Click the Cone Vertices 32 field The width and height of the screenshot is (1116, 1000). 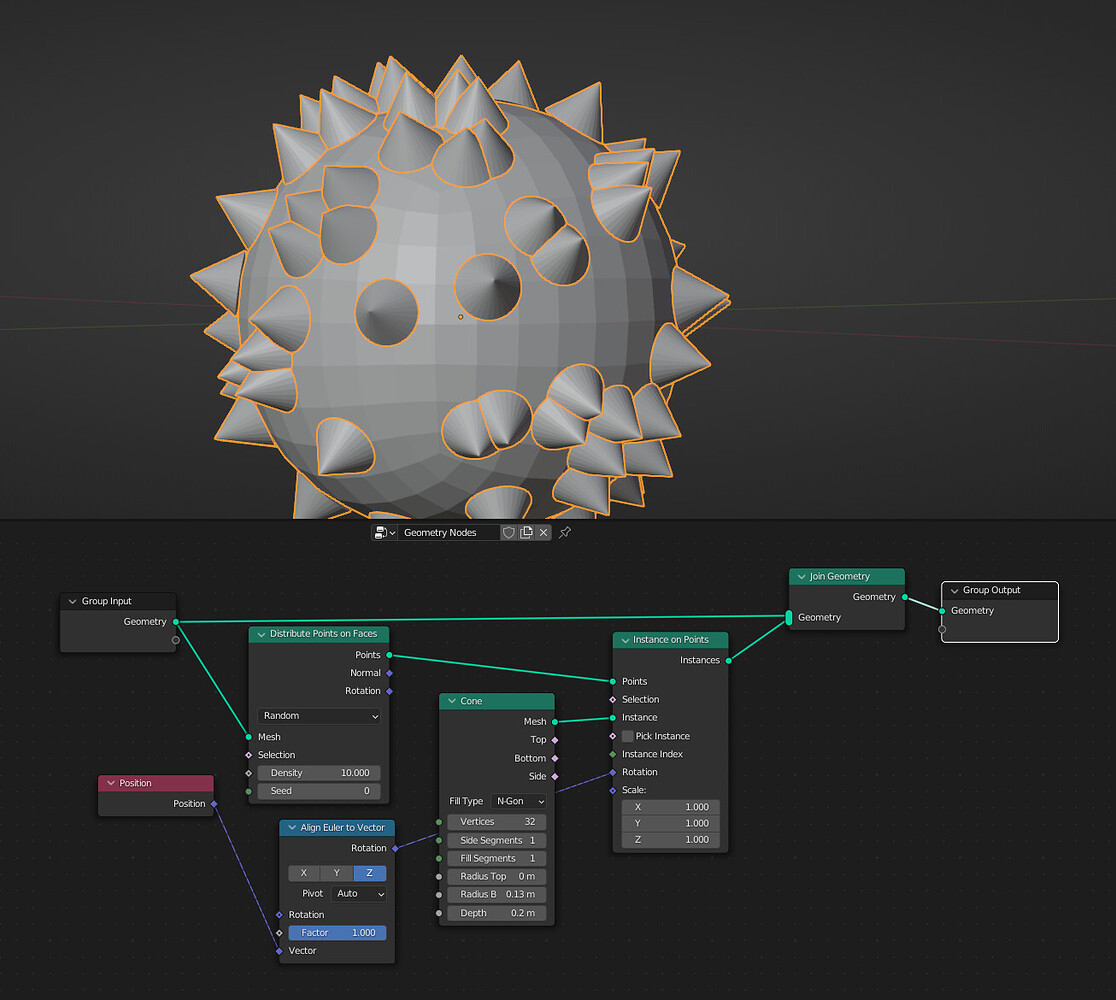(x=497, y=822)
